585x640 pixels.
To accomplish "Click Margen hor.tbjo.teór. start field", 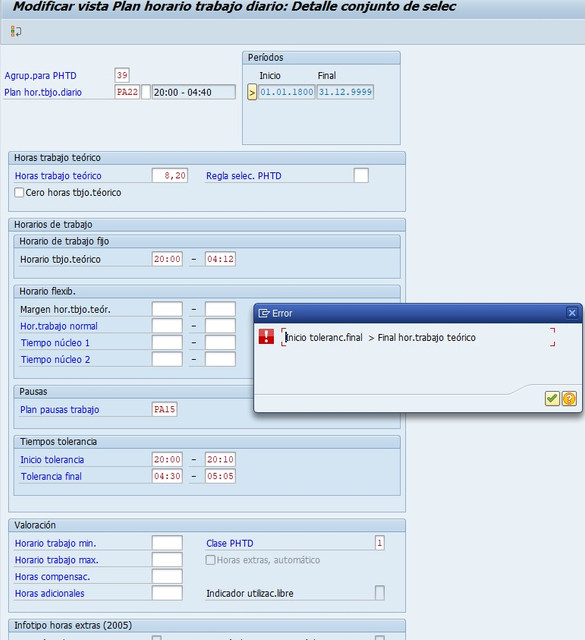I will point(167,309).
